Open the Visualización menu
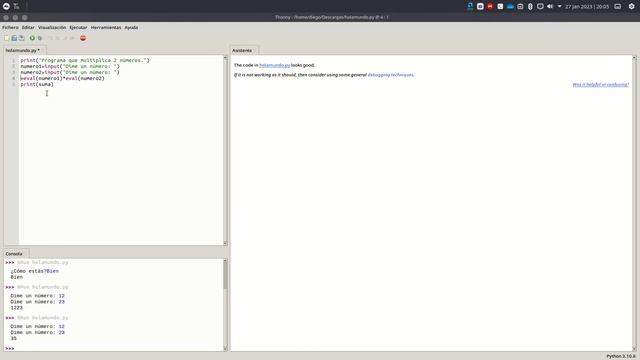This screenshot has width=640, height=360. tap(52, 27)
